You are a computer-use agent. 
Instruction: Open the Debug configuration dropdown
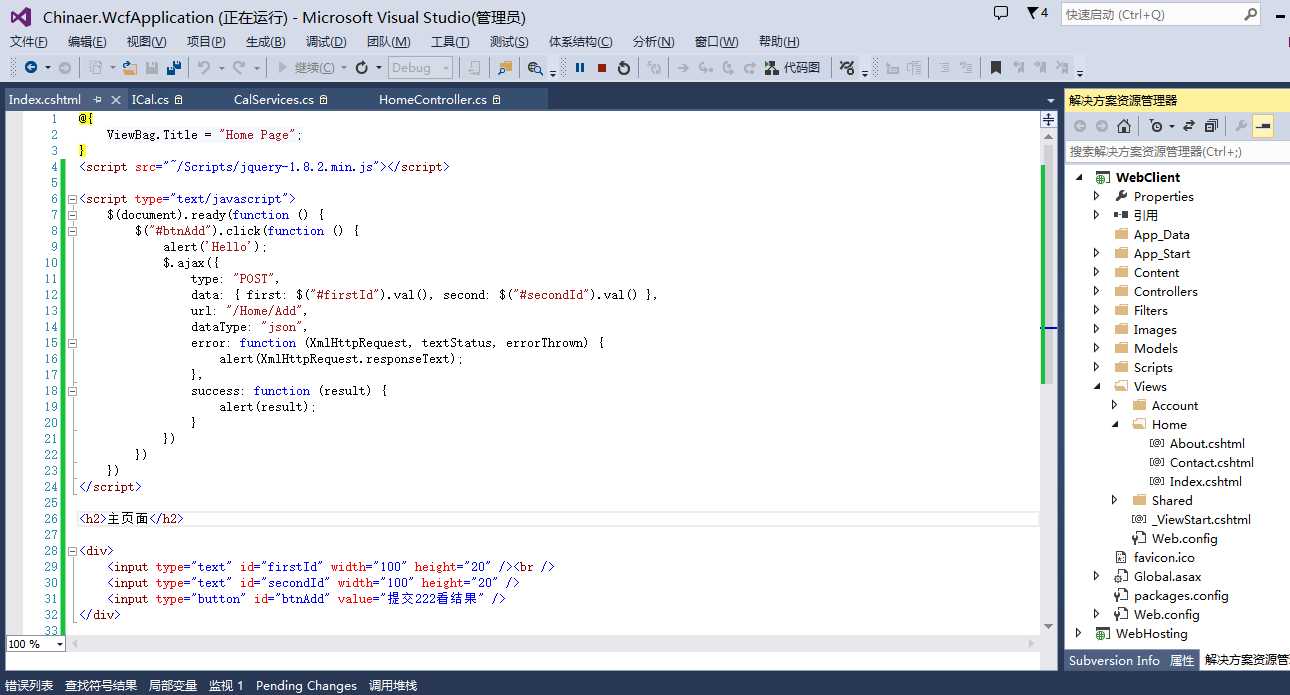[x=420, y=67]
